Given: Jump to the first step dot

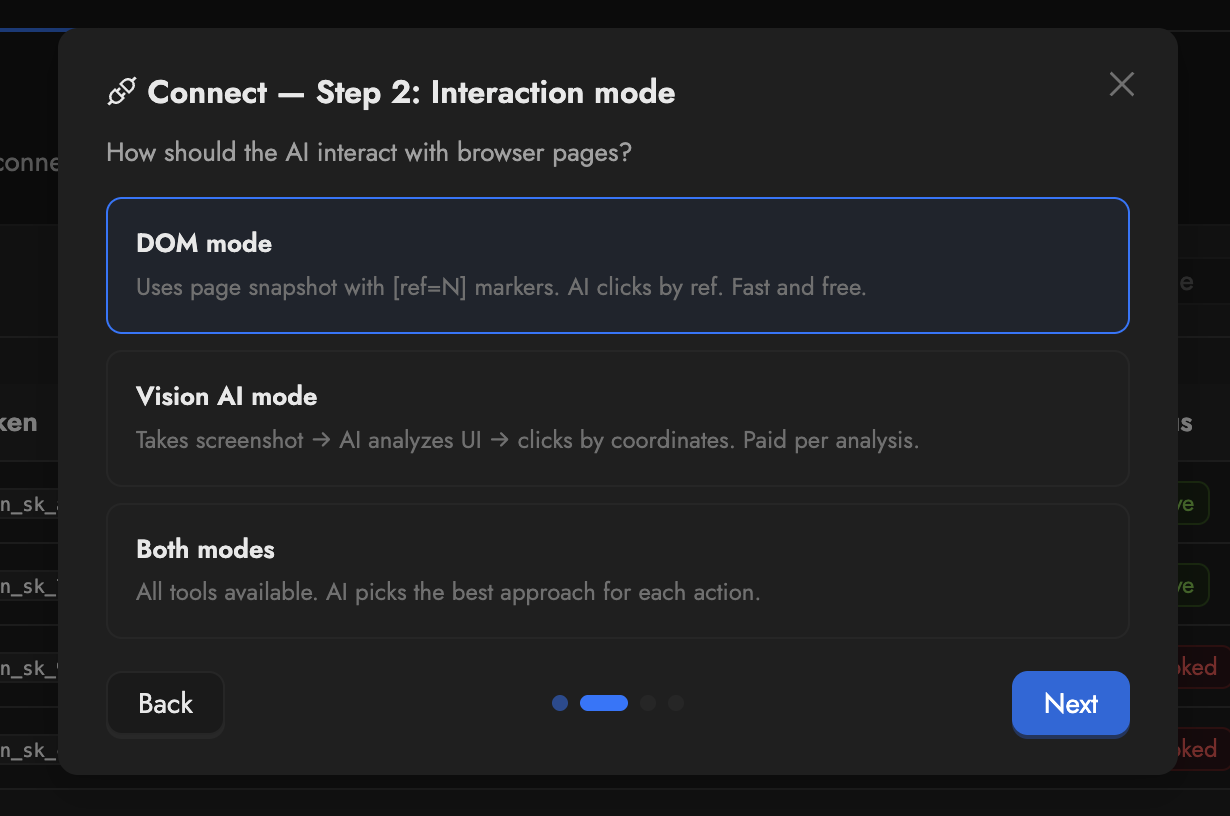Looking at the screenshot, I should coord(560,703).
